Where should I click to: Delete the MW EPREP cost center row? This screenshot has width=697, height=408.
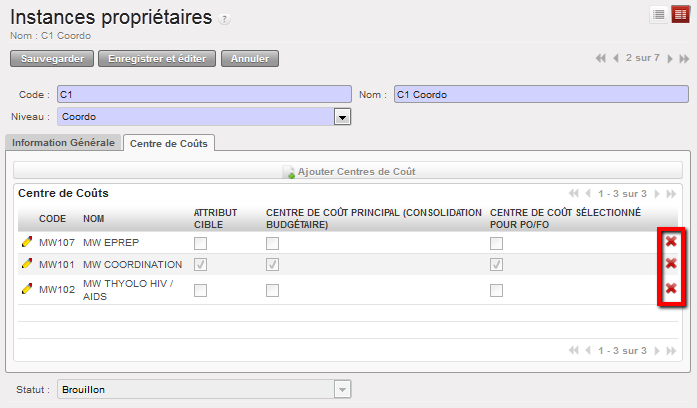[x=671, y=242]
